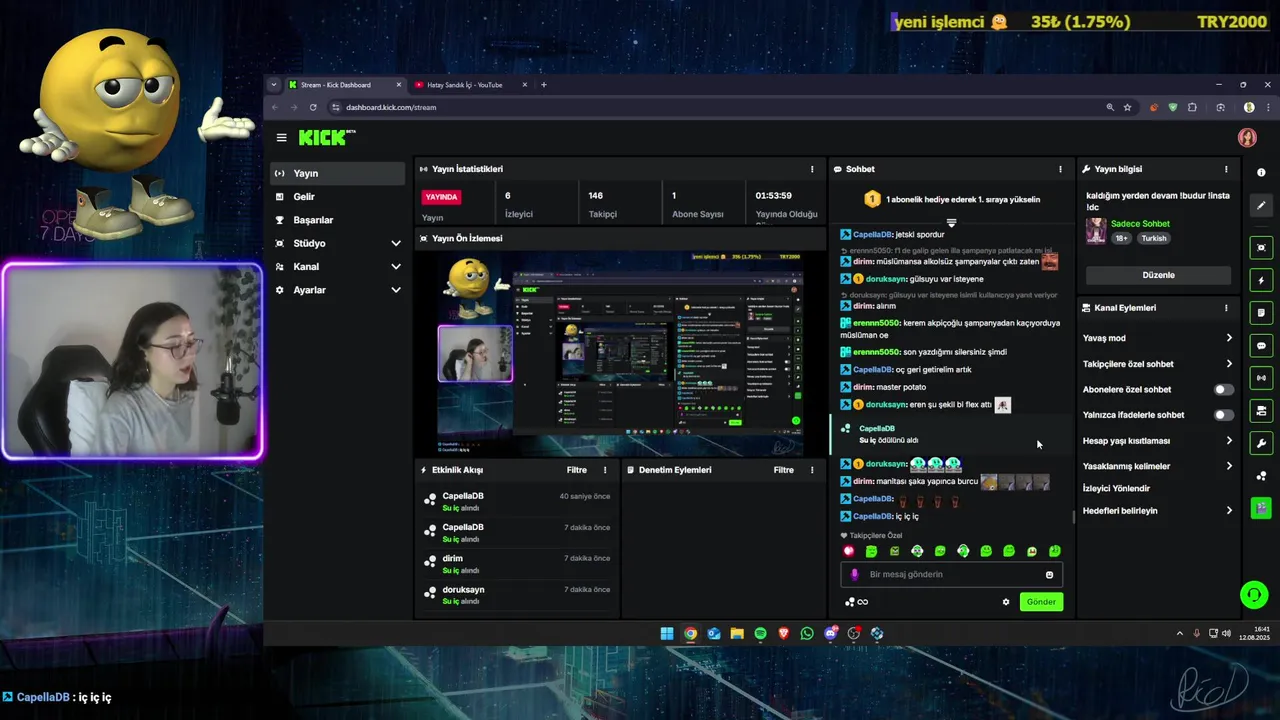Click the dirim row in Etkinlik Akışı
The height and width of the screenshot is (720, 1280).
[518, 564]
